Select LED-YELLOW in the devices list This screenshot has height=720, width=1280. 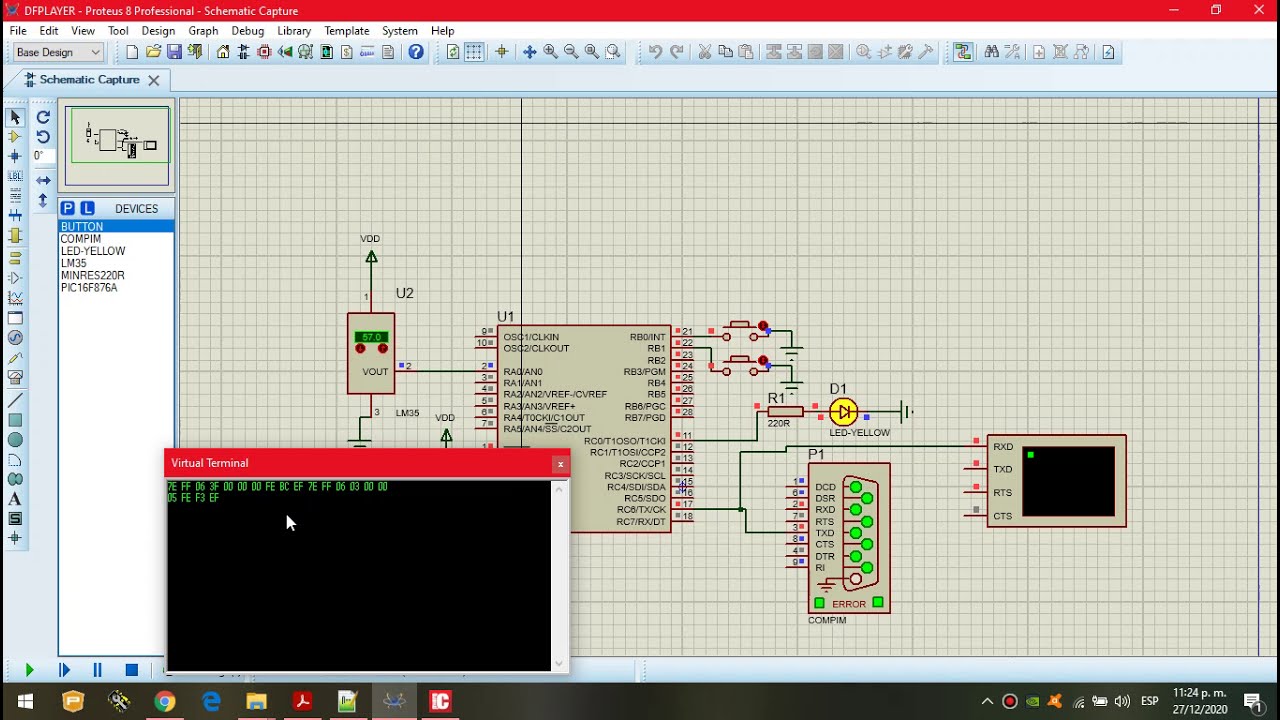pyautogui.click(x=116, y=251)
